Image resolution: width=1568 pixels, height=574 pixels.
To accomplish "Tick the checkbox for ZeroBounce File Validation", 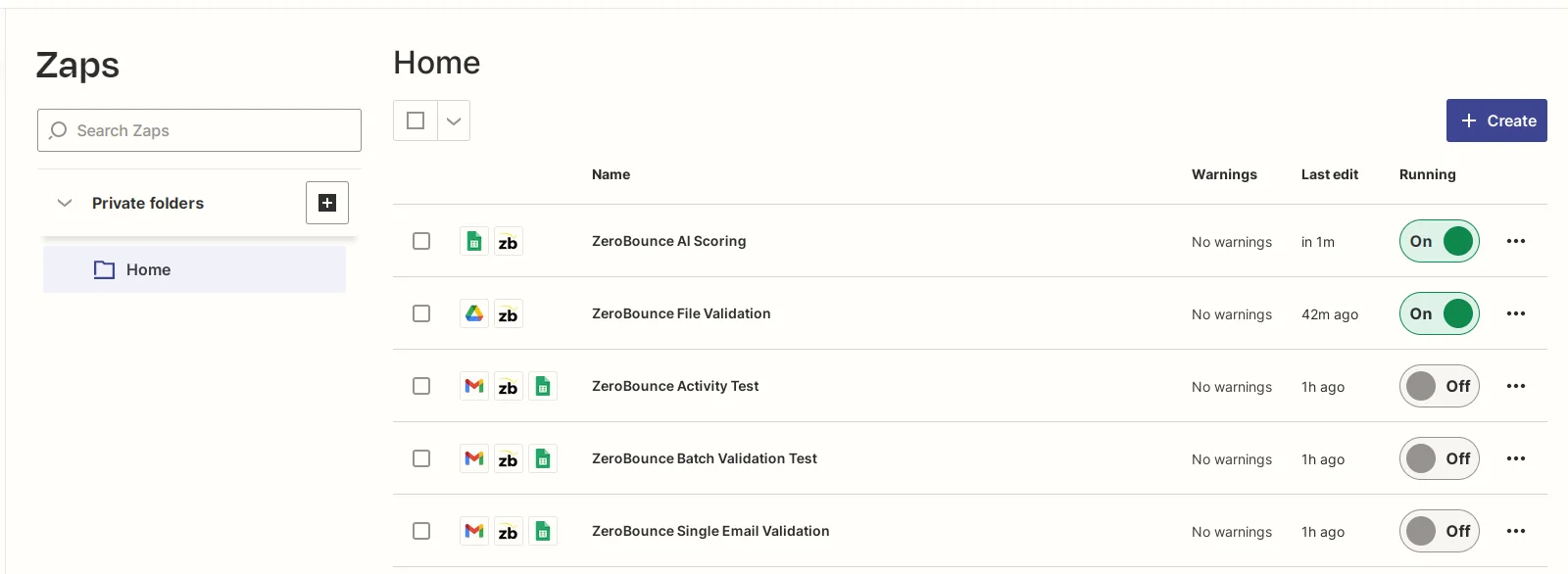I will coord(421,313).
